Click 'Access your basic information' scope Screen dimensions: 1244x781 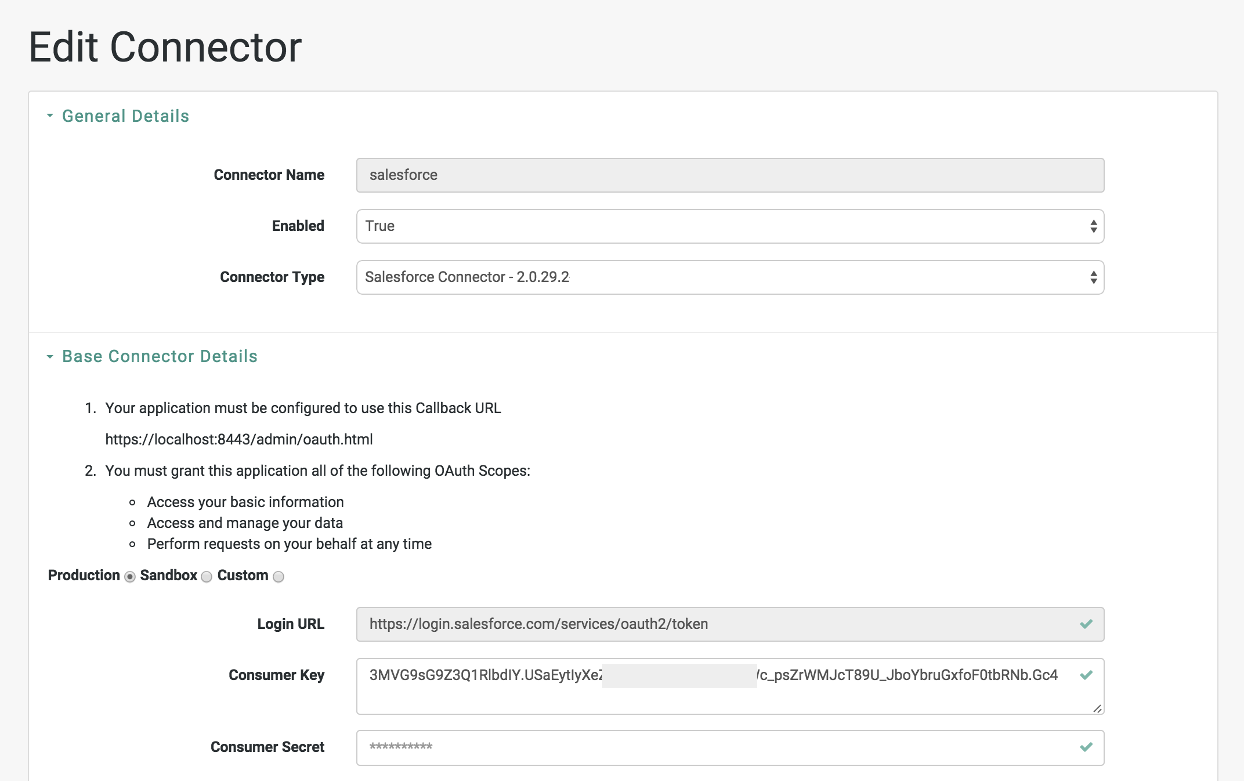[x=245, y=502]
